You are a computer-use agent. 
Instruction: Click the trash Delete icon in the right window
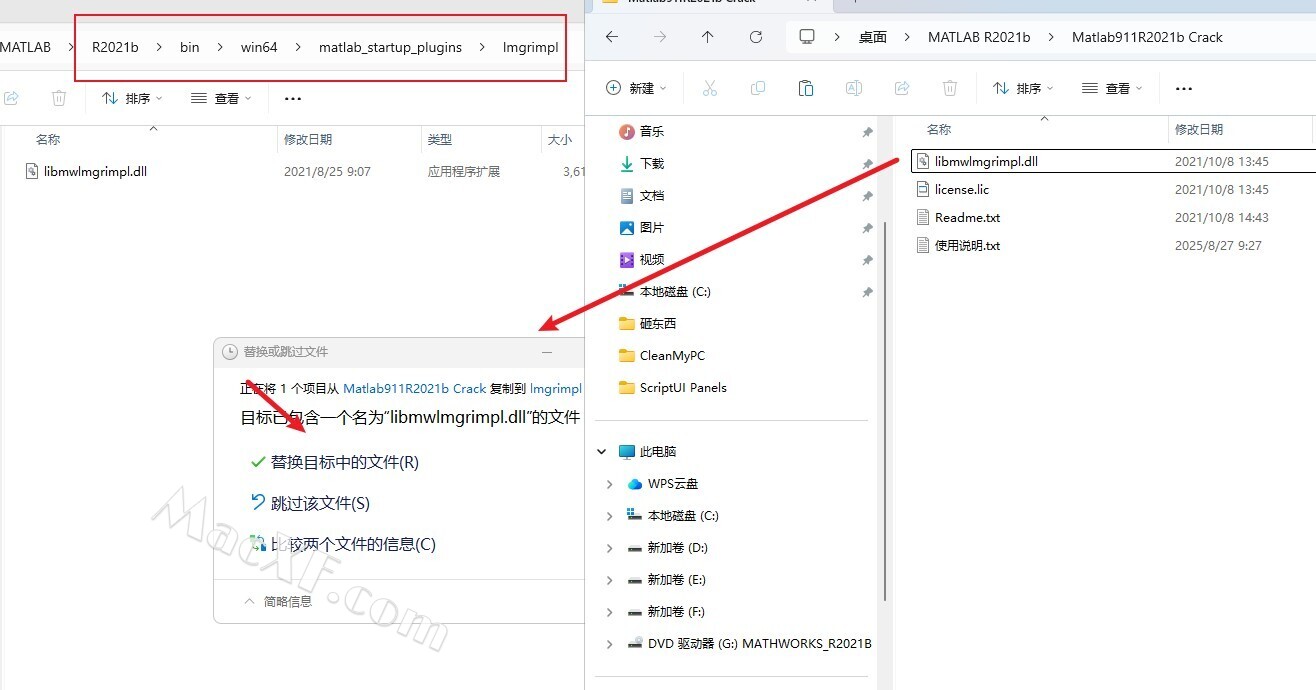950,88
